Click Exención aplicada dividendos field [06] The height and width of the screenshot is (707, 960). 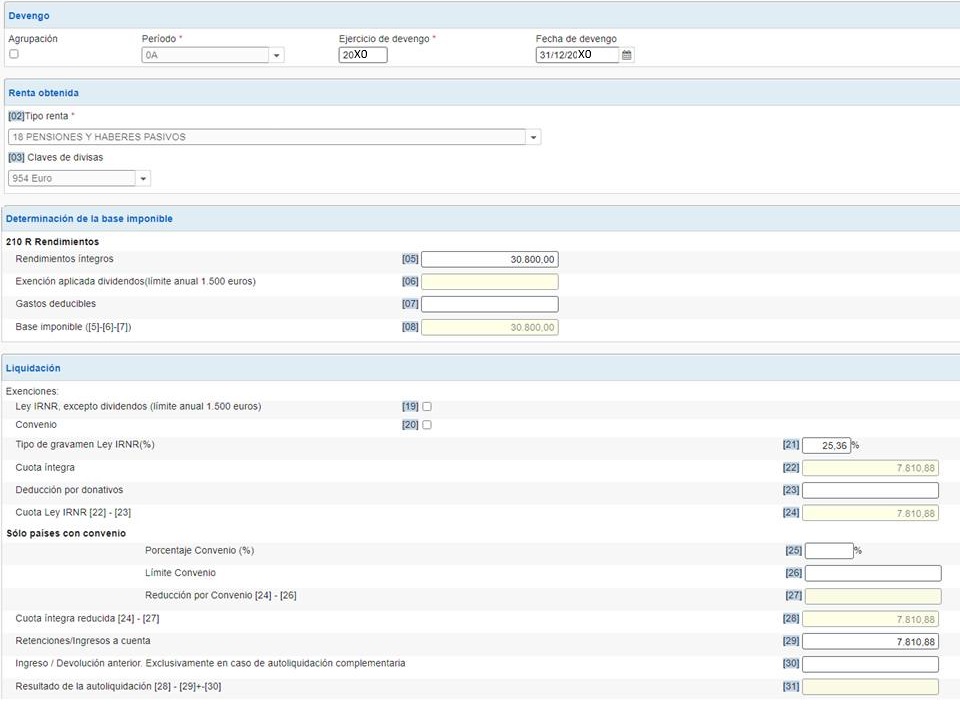490,282
